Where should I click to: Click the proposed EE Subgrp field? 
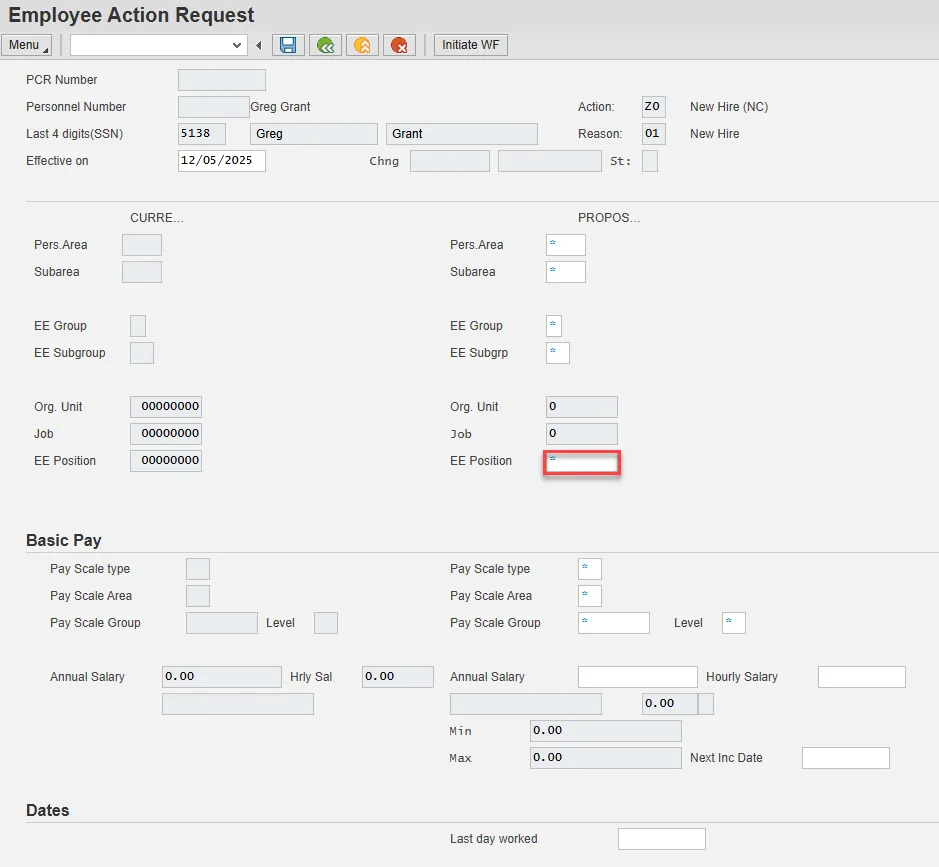point(557,353)
